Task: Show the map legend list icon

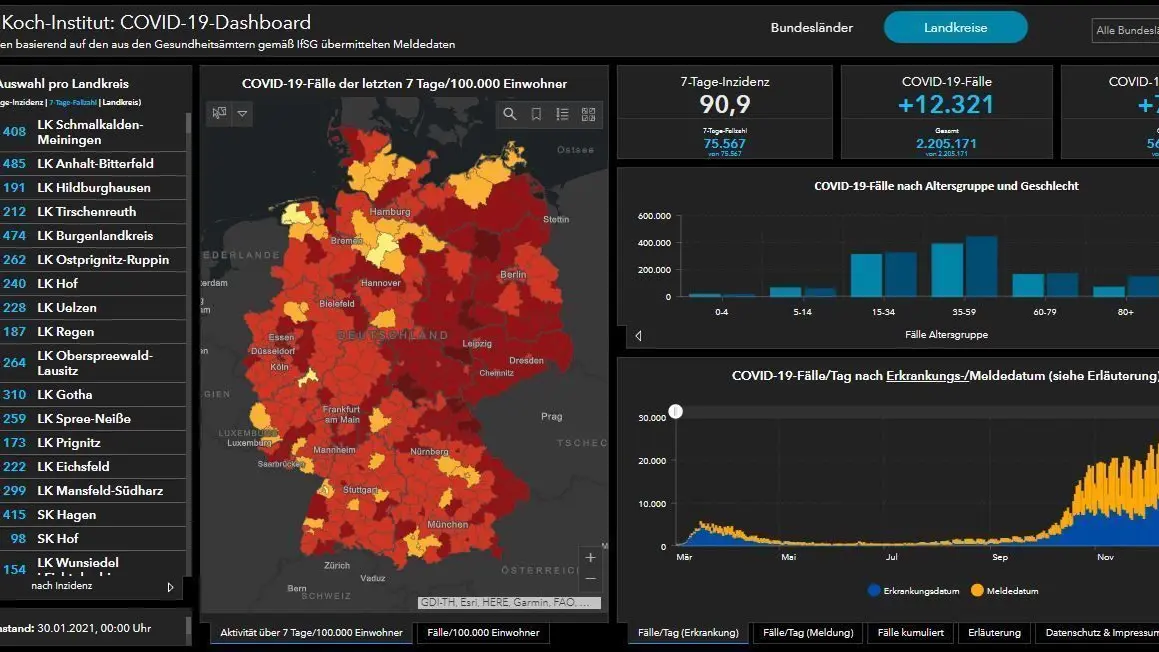Action: (562, 114)
